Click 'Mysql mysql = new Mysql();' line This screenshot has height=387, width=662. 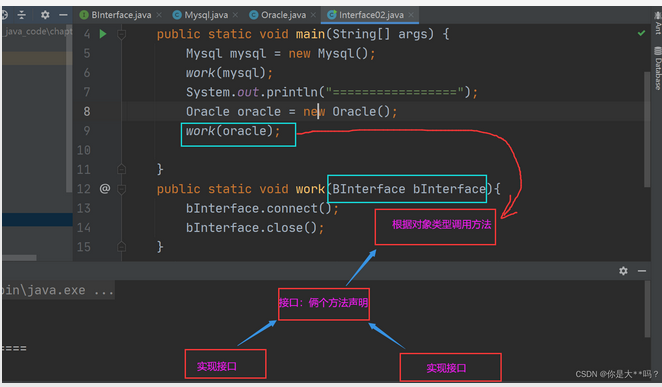pyautogui.click(x=281, y=54)
